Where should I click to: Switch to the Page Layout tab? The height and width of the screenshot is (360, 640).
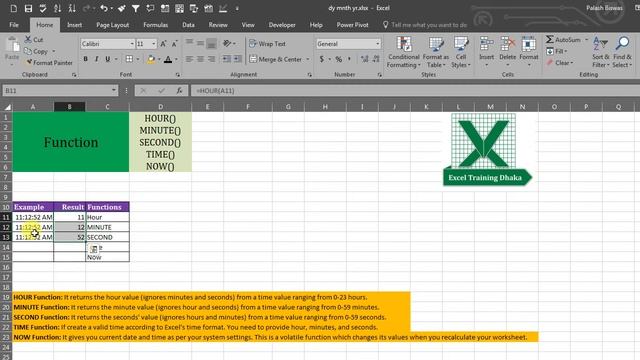tap(113, 25)
